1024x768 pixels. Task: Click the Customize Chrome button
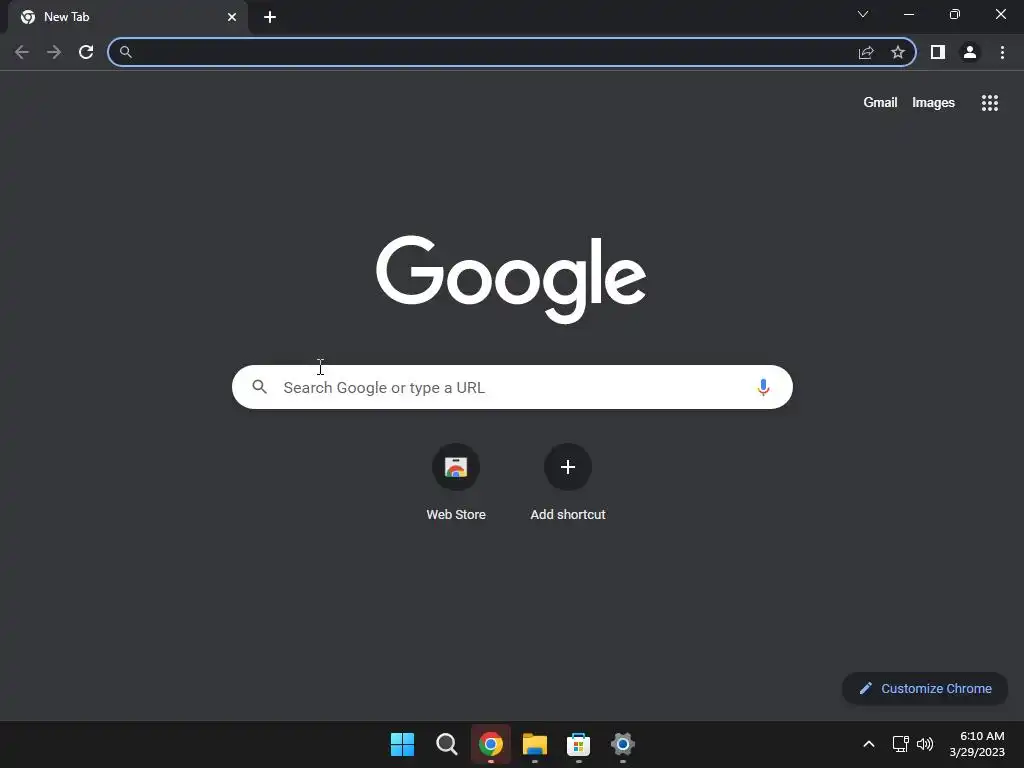tap(925, 688)
